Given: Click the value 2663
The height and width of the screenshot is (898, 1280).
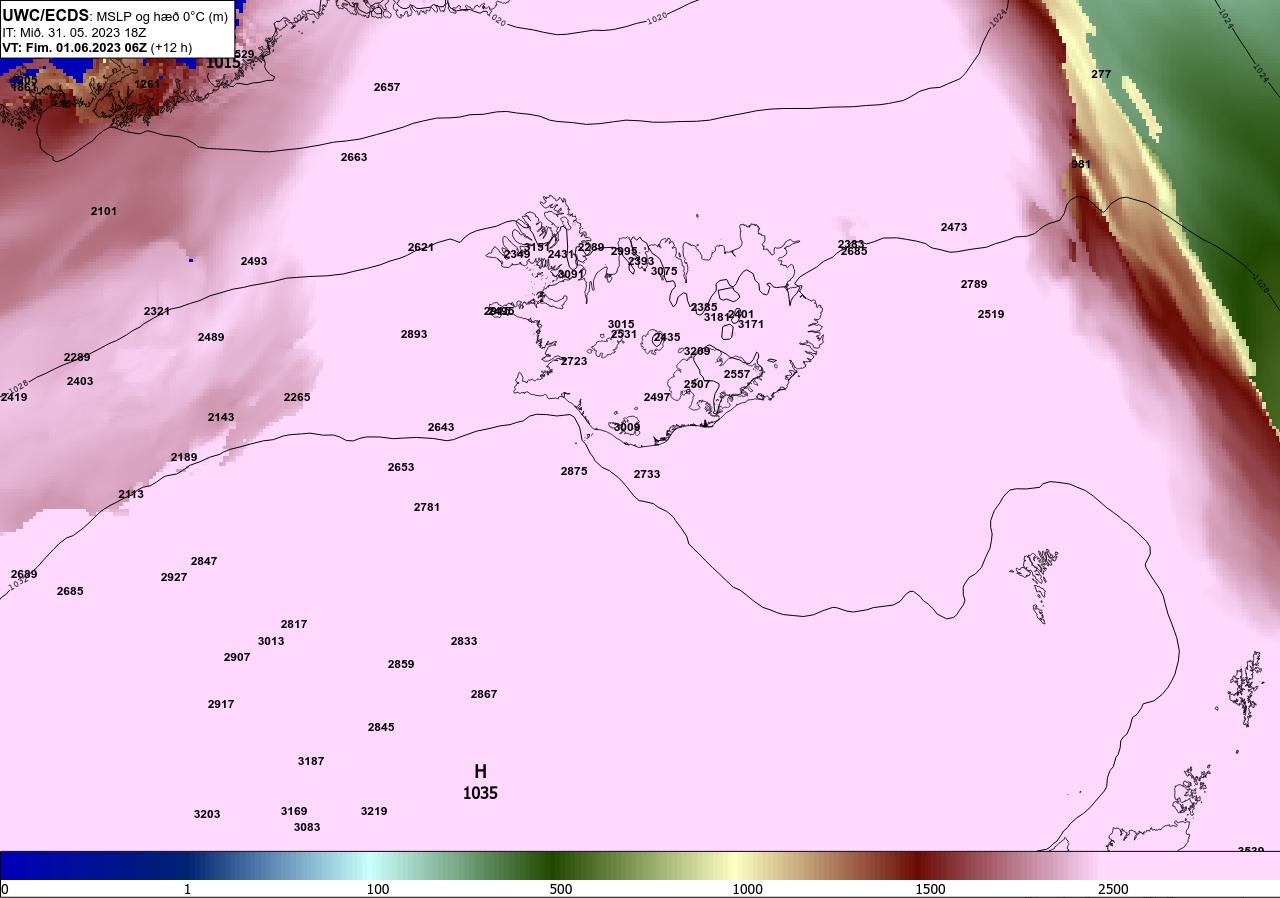Looking at the screenshot, I should tap(354, 157).
